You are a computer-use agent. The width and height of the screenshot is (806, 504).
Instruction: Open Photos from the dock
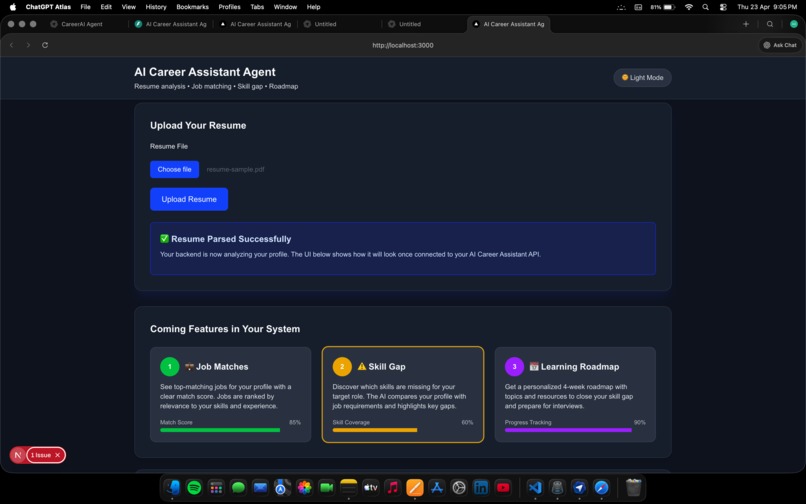[304, 487]
